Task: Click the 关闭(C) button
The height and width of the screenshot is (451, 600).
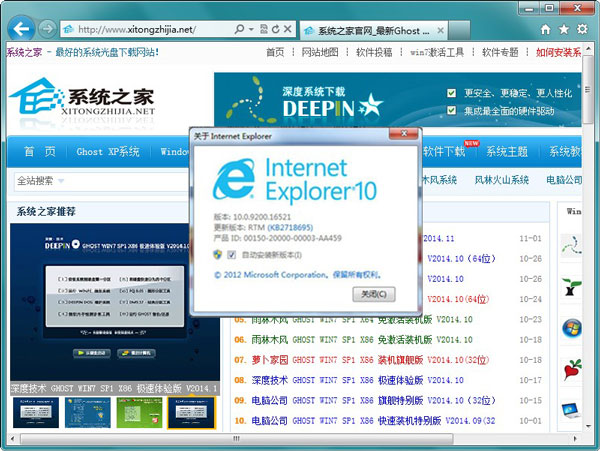Action: [374, 294]
